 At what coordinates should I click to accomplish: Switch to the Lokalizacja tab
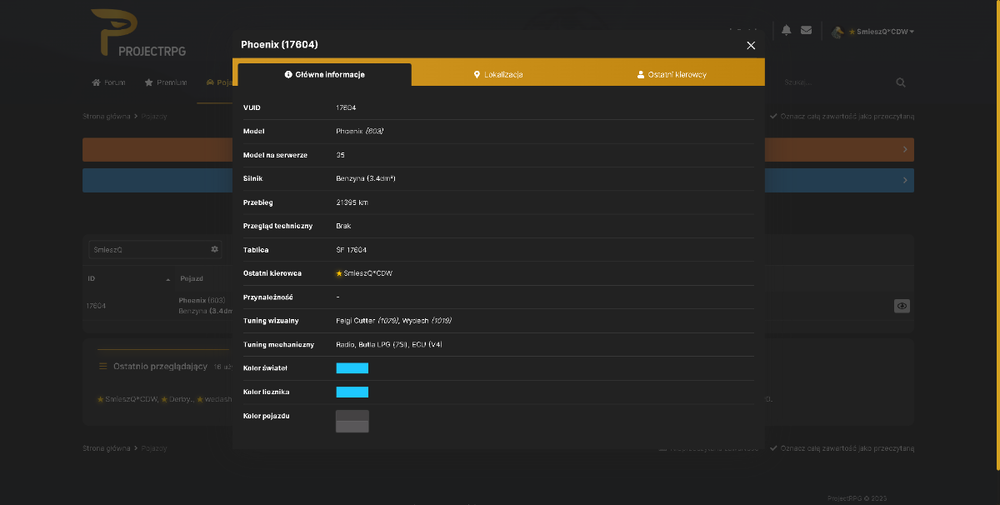click(x=499, y=75)
